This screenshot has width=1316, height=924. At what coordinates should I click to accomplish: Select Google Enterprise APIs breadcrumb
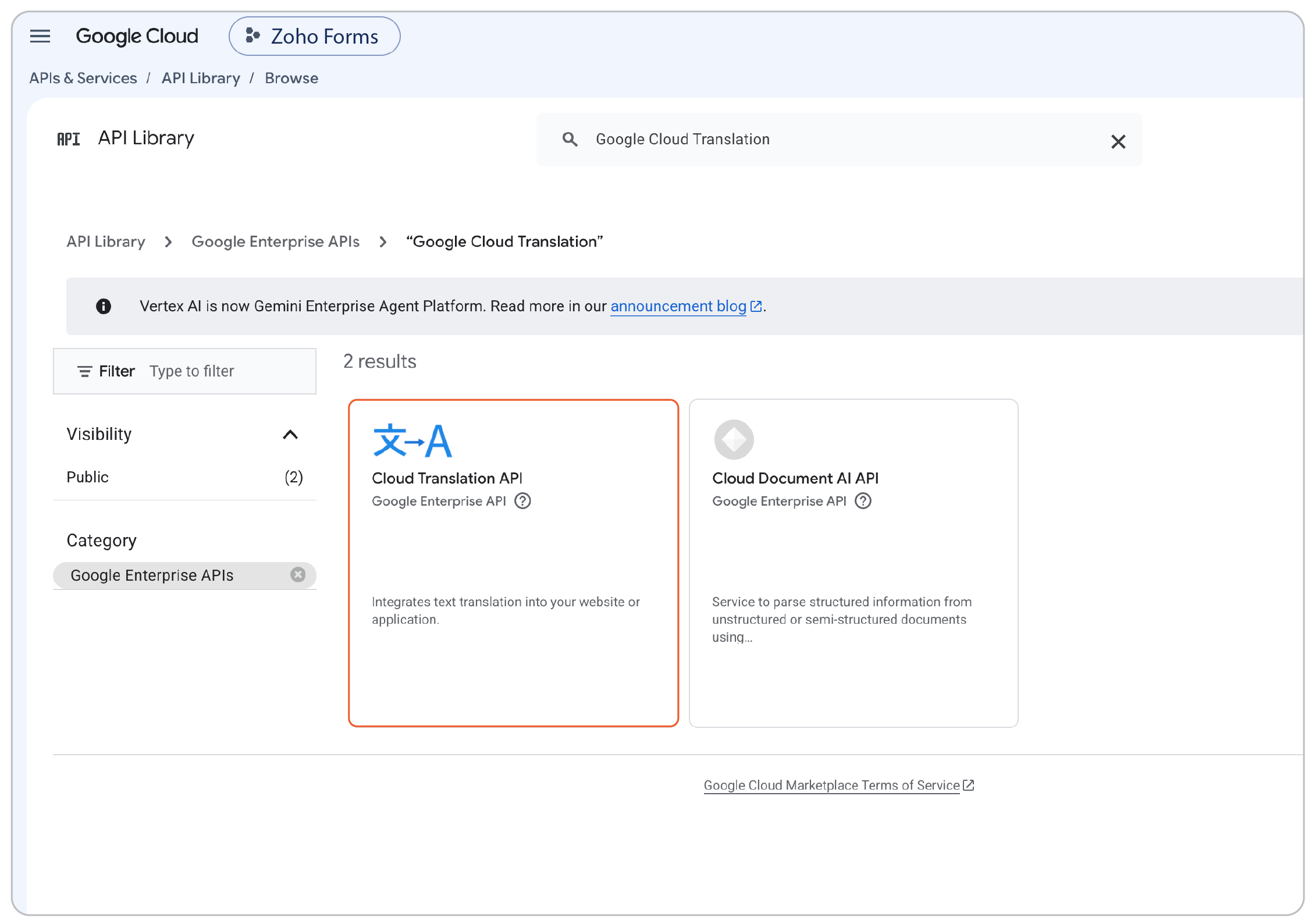[x=276, y=241]
